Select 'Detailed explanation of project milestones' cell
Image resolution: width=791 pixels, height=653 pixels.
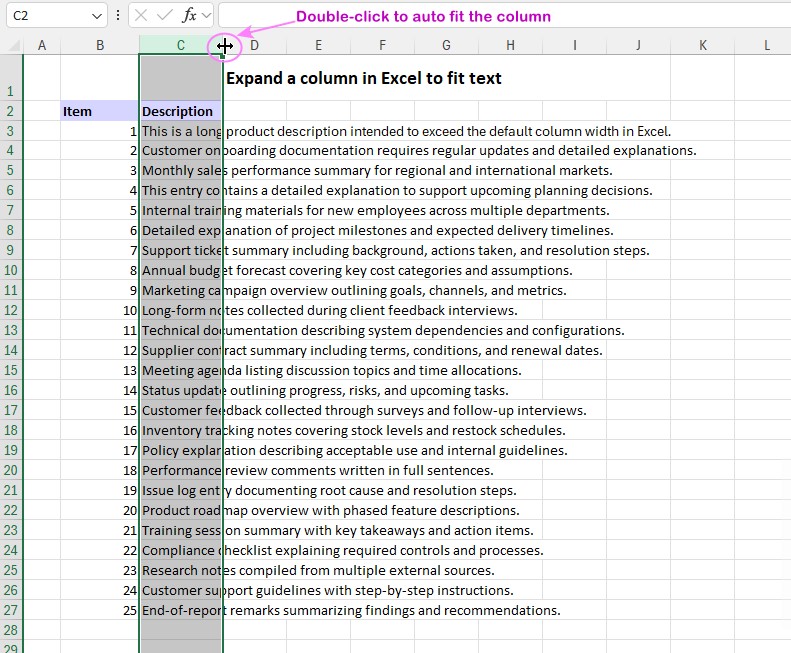point(181,231)
